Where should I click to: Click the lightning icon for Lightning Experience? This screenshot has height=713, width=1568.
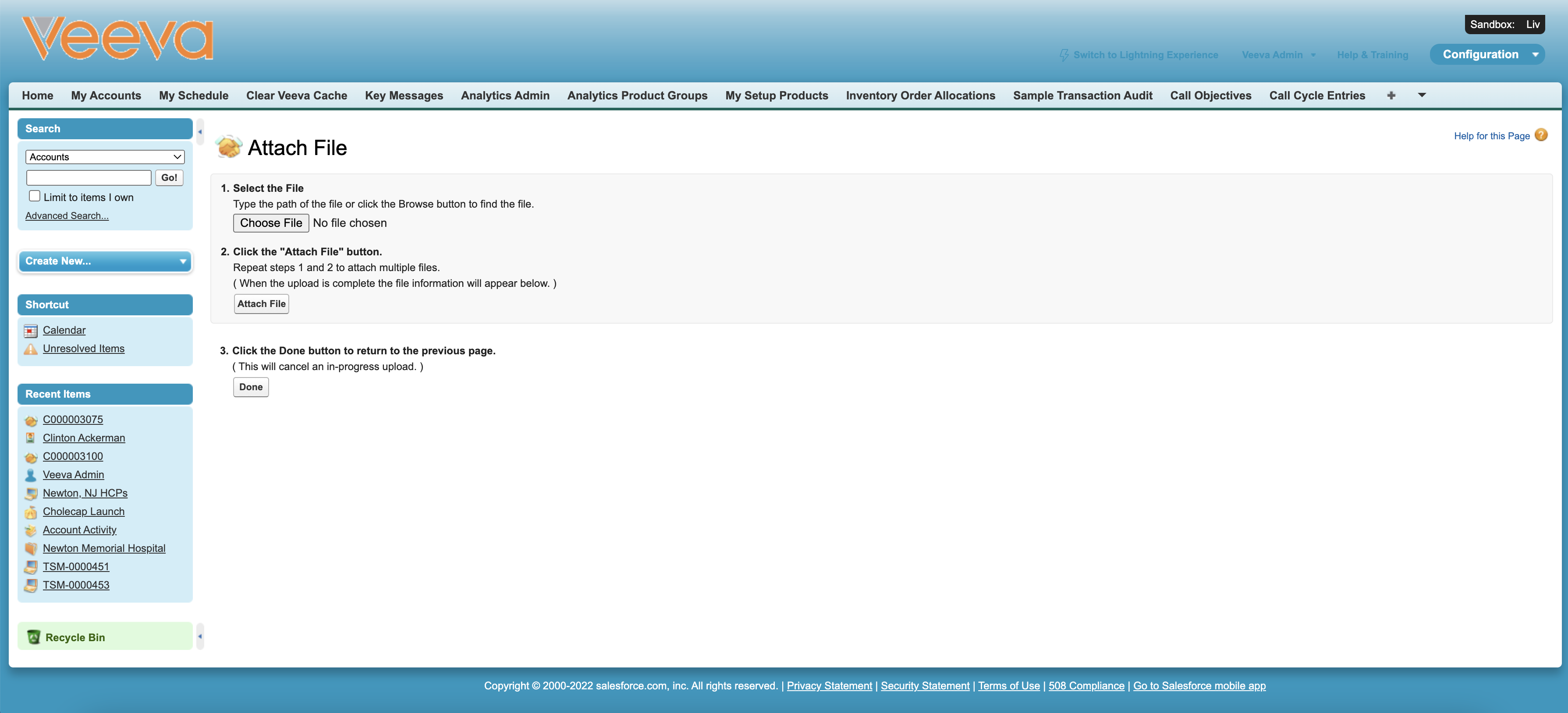(1064, 55)
